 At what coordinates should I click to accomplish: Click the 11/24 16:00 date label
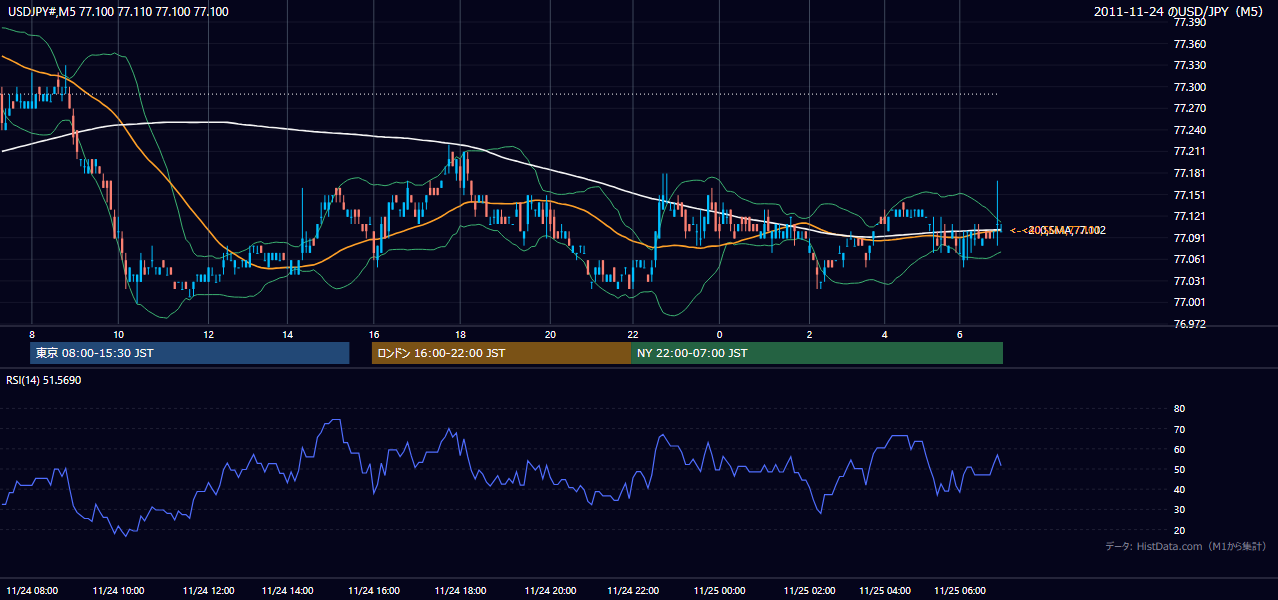point(374,591)
